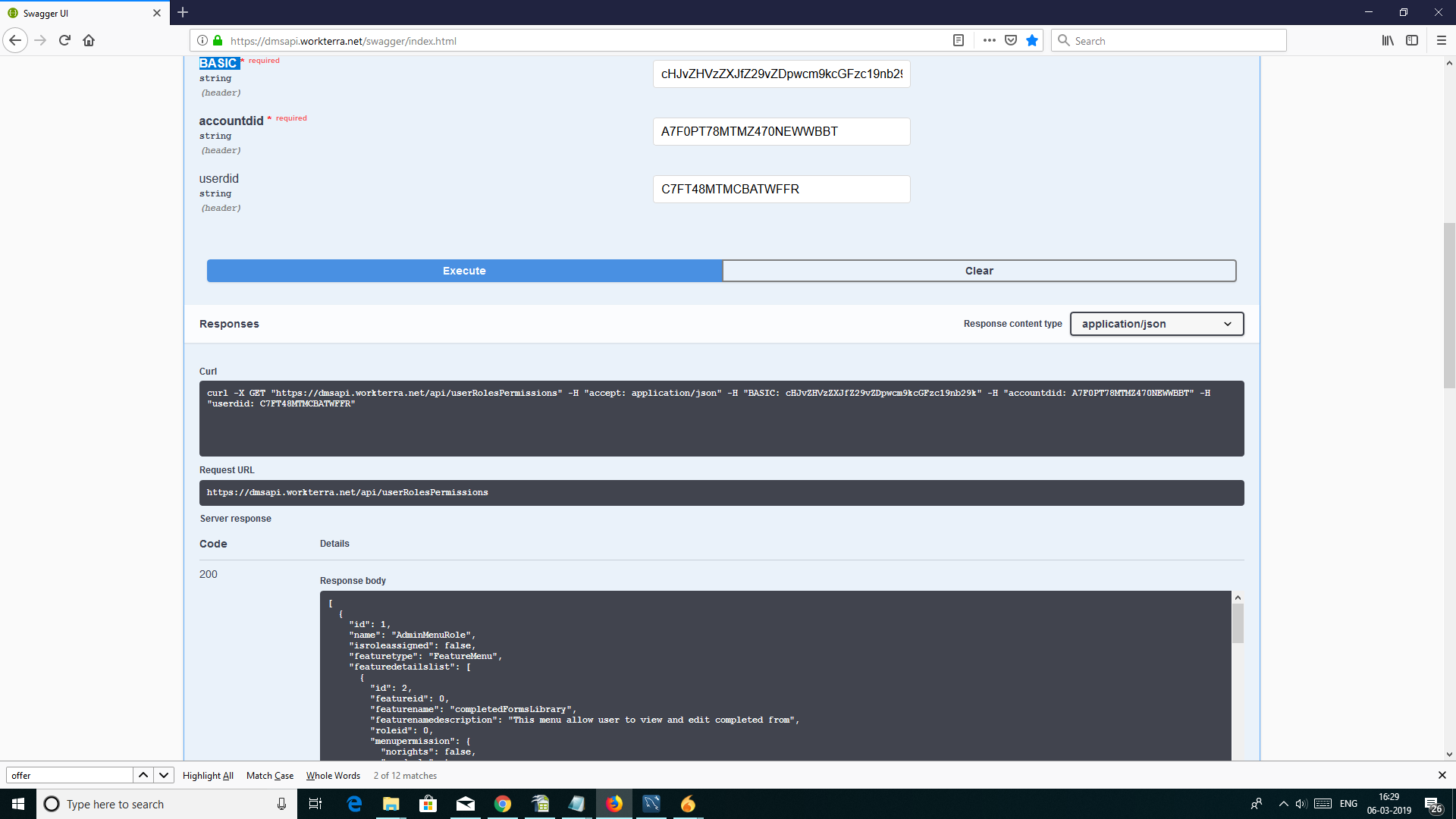Launch Microsoft Edge from taskbar
The height and width of the screenshot is (819, 1456).
pyautogui.click(x=354, y=804)
